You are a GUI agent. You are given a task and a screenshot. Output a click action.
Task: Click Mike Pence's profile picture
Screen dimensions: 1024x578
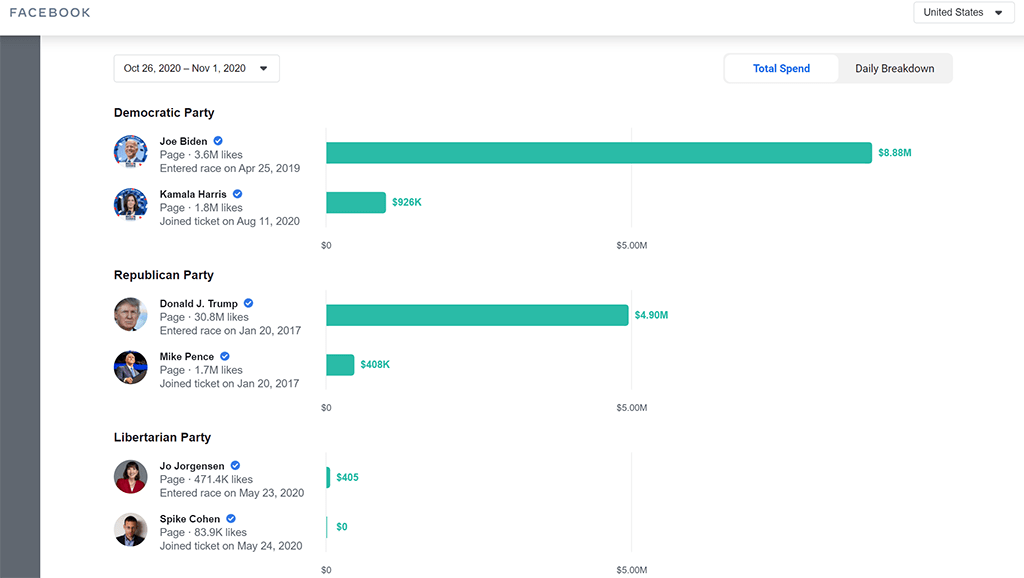point(131,367)
